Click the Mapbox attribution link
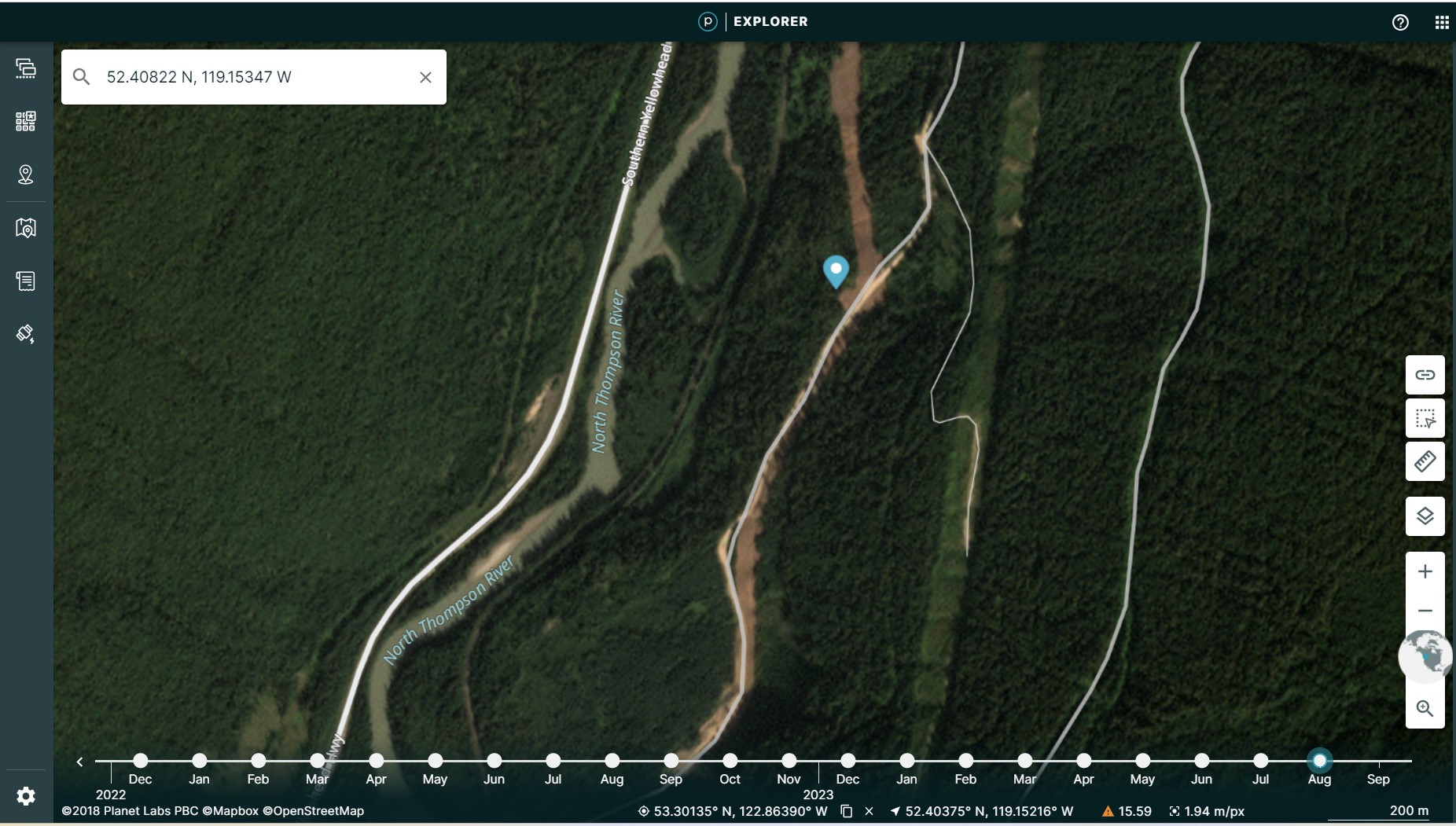Image resolution: width=1456 pixels, height=826 pixels. click(230, 811)
